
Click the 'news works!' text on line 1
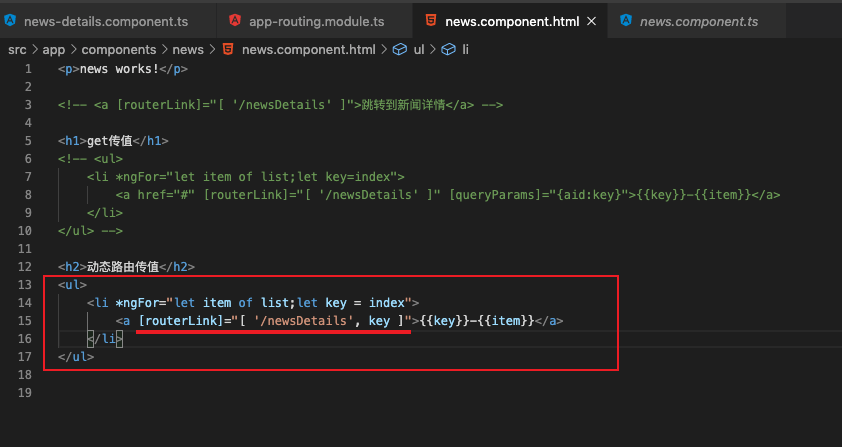(119, 69)
